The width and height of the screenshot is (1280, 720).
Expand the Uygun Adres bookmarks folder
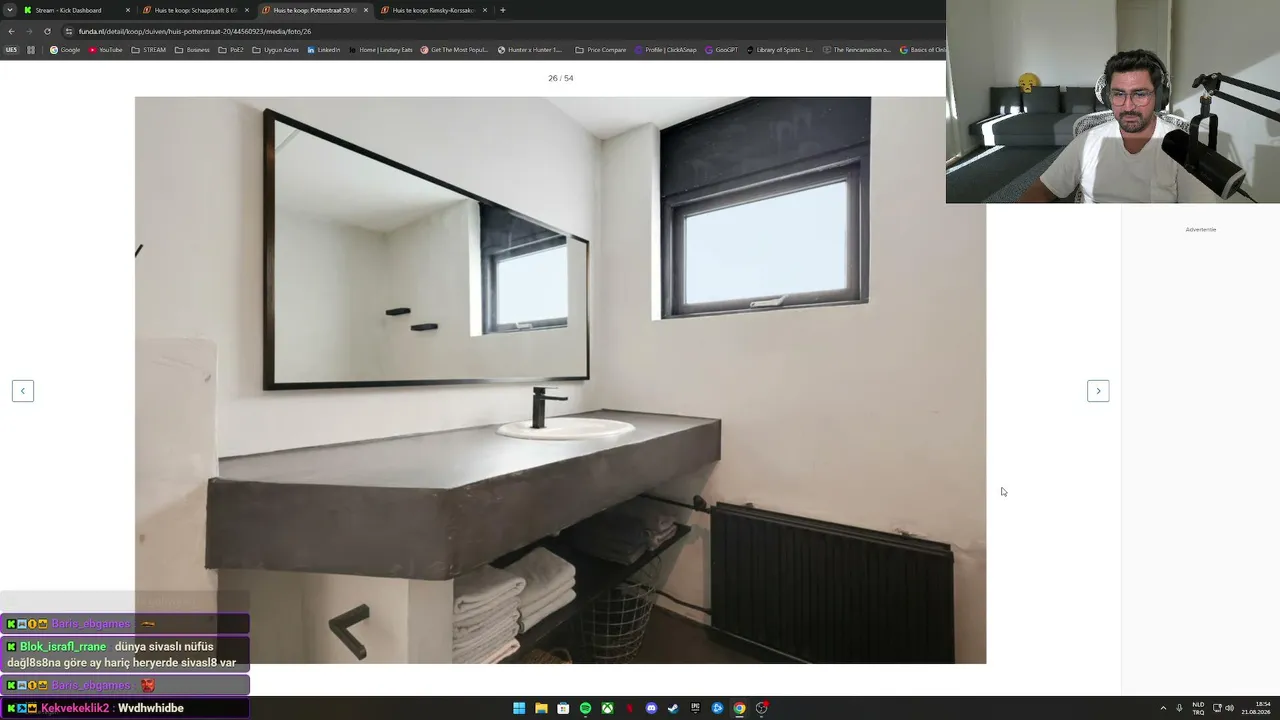click(275, 50)
